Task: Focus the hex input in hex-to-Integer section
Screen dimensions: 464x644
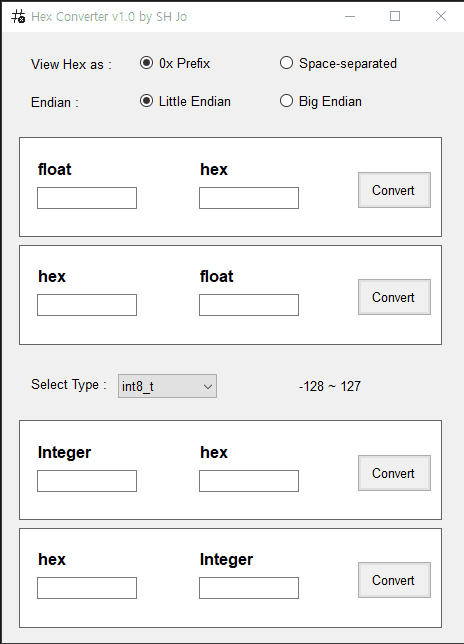Action: (87, 588)
